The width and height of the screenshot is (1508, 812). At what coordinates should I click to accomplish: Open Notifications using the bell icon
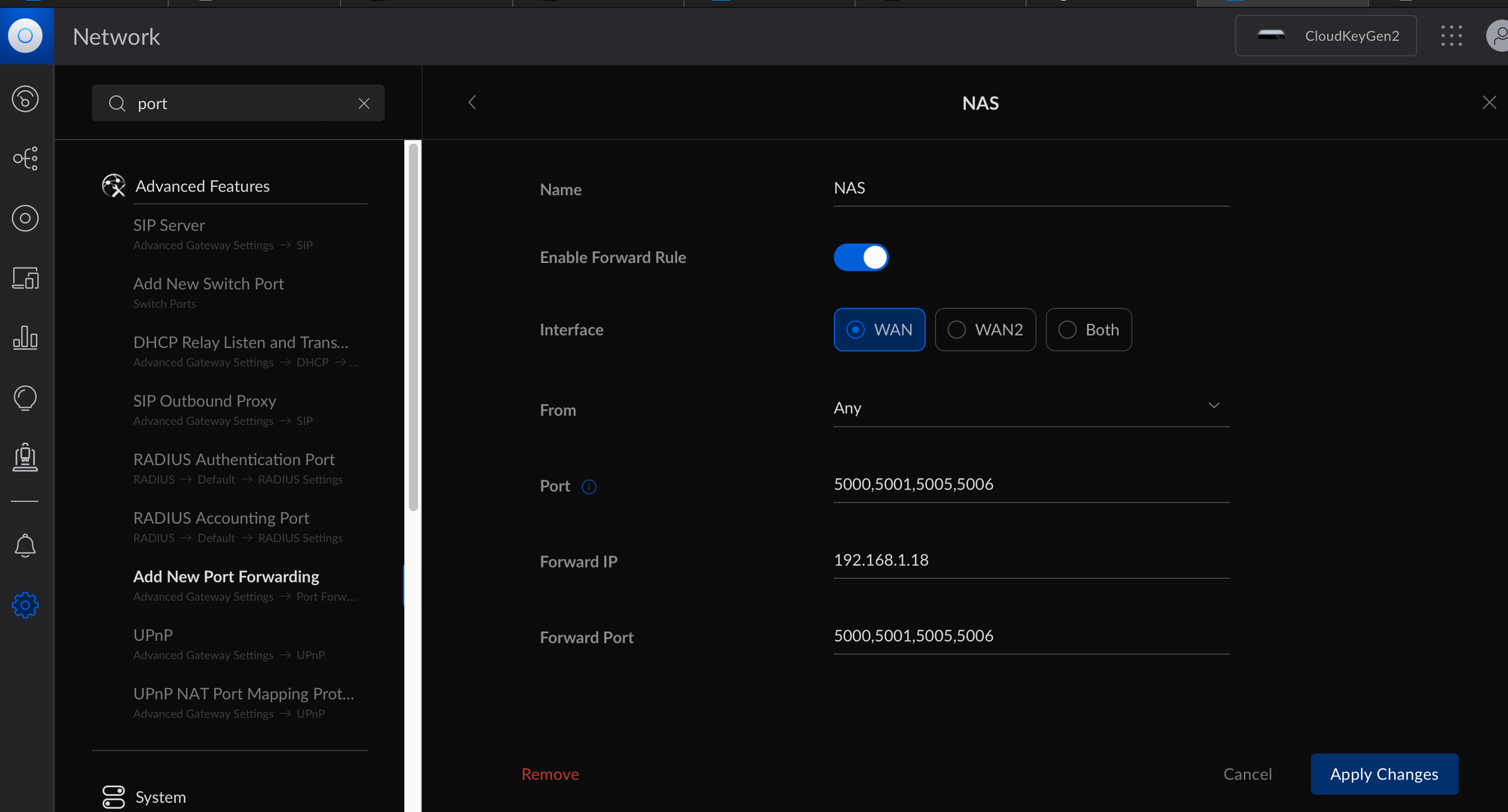[26, 545]
